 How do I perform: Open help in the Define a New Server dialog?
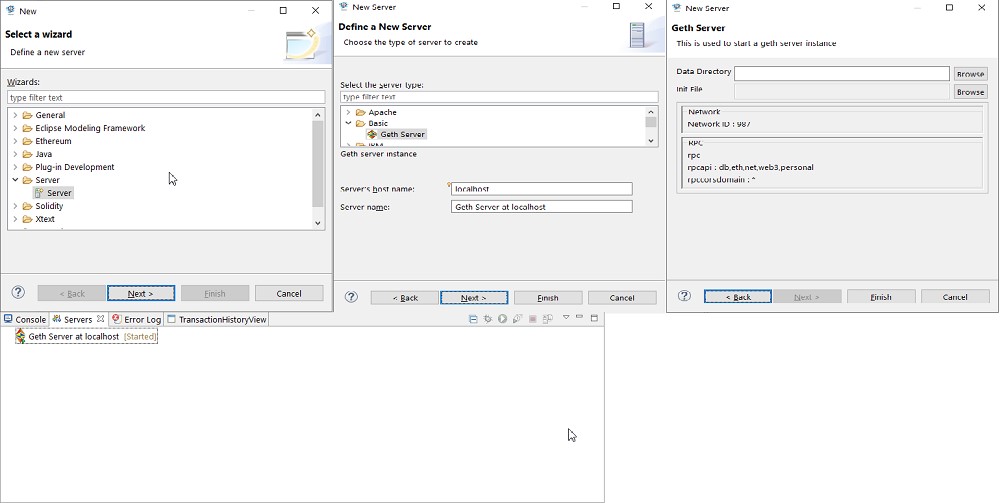point(351,297)
